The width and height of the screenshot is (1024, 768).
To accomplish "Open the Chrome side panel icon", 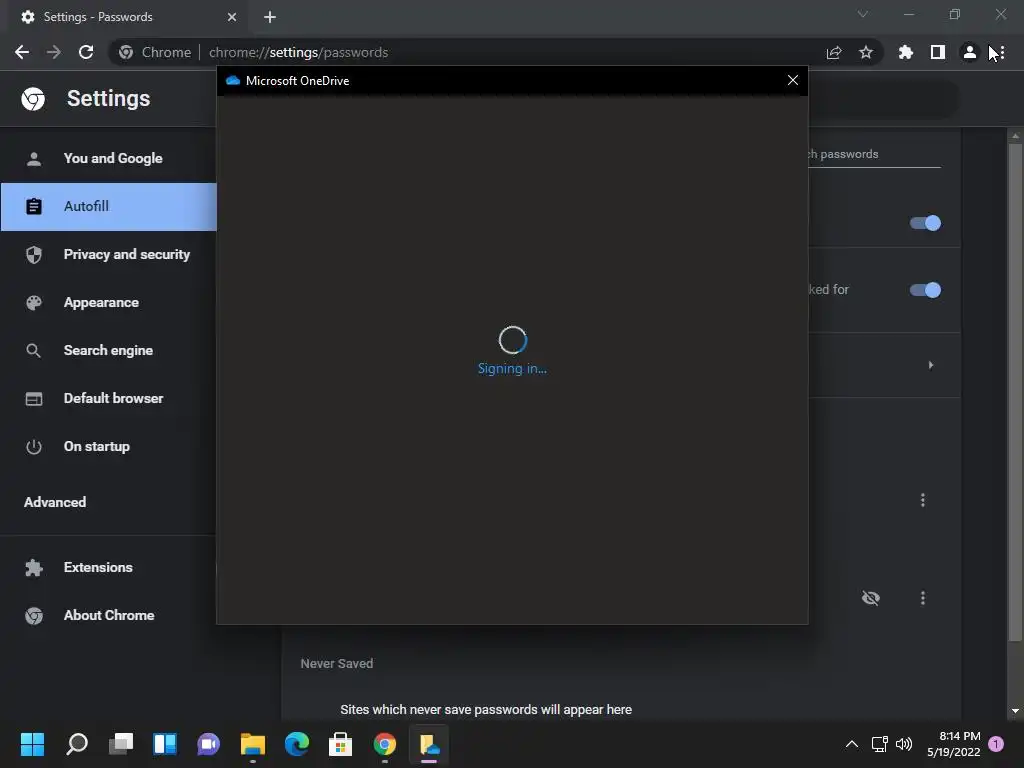I will coord(937,52).
